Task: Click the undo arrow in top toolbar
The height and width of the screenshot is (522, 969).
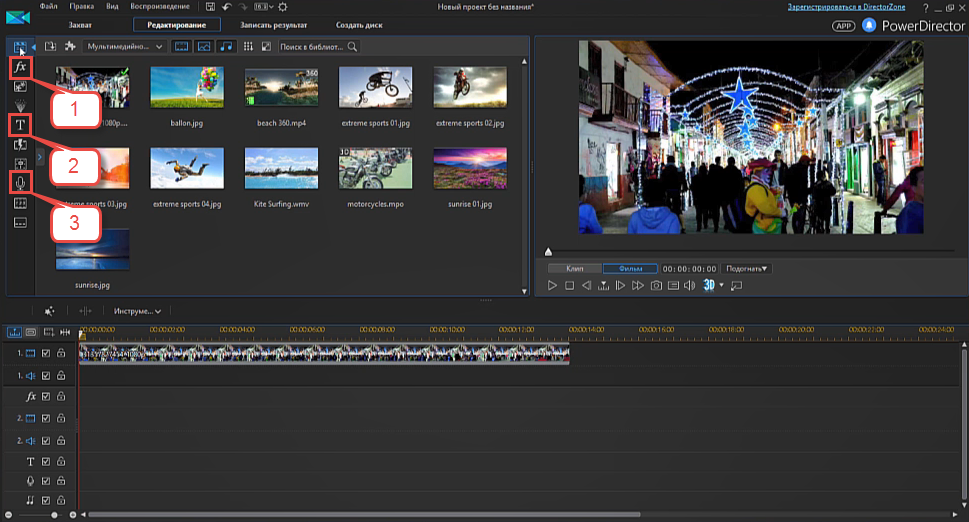Action: coord(227,7)
